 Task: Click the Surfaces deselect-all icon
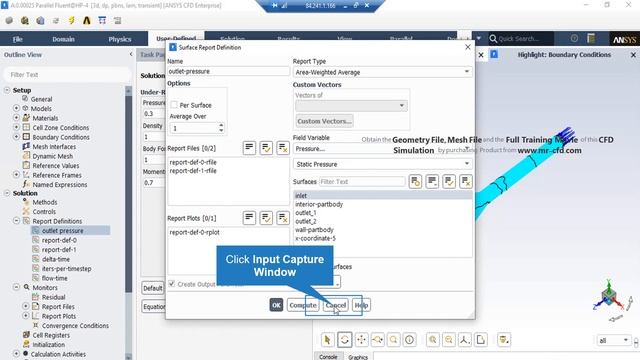pyautogui.click(x=466, y=182)
